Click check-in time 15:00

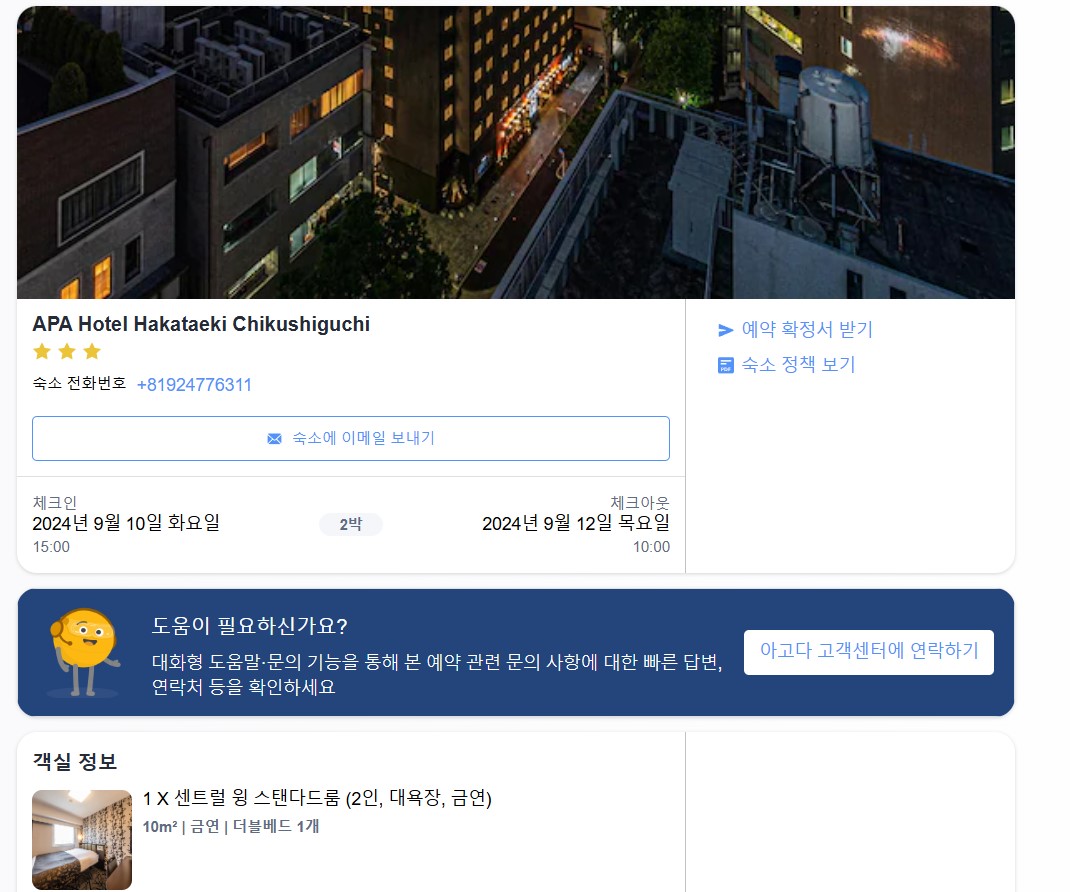51,547
